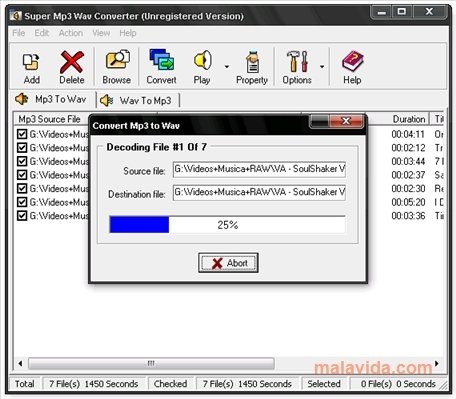This screenshot has width=456, height=399.
Task: Click the red Delete icon
Action: [72, 62]
